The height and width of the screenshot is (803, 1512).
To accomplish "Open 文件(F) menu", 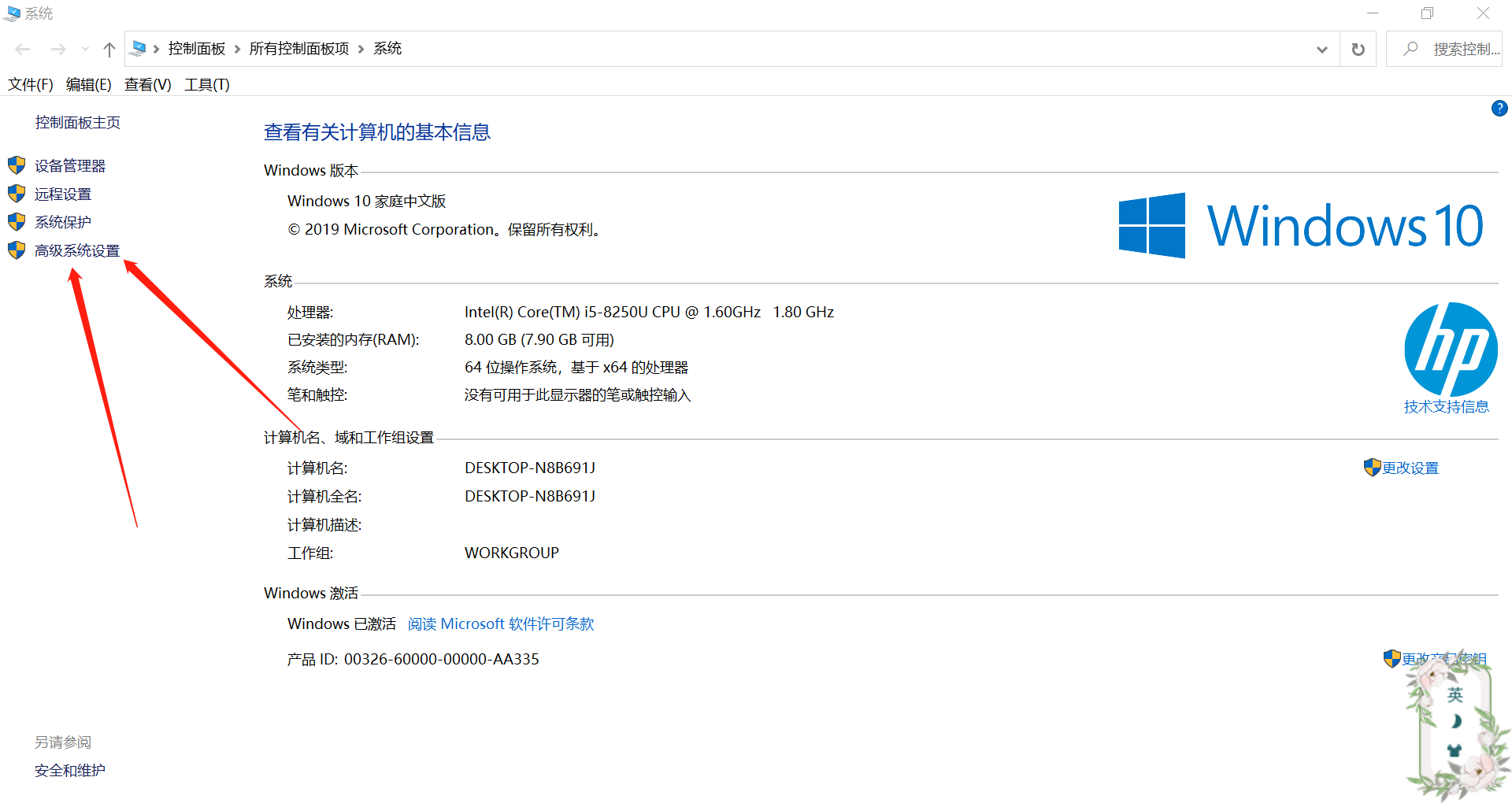I will 31,84.
